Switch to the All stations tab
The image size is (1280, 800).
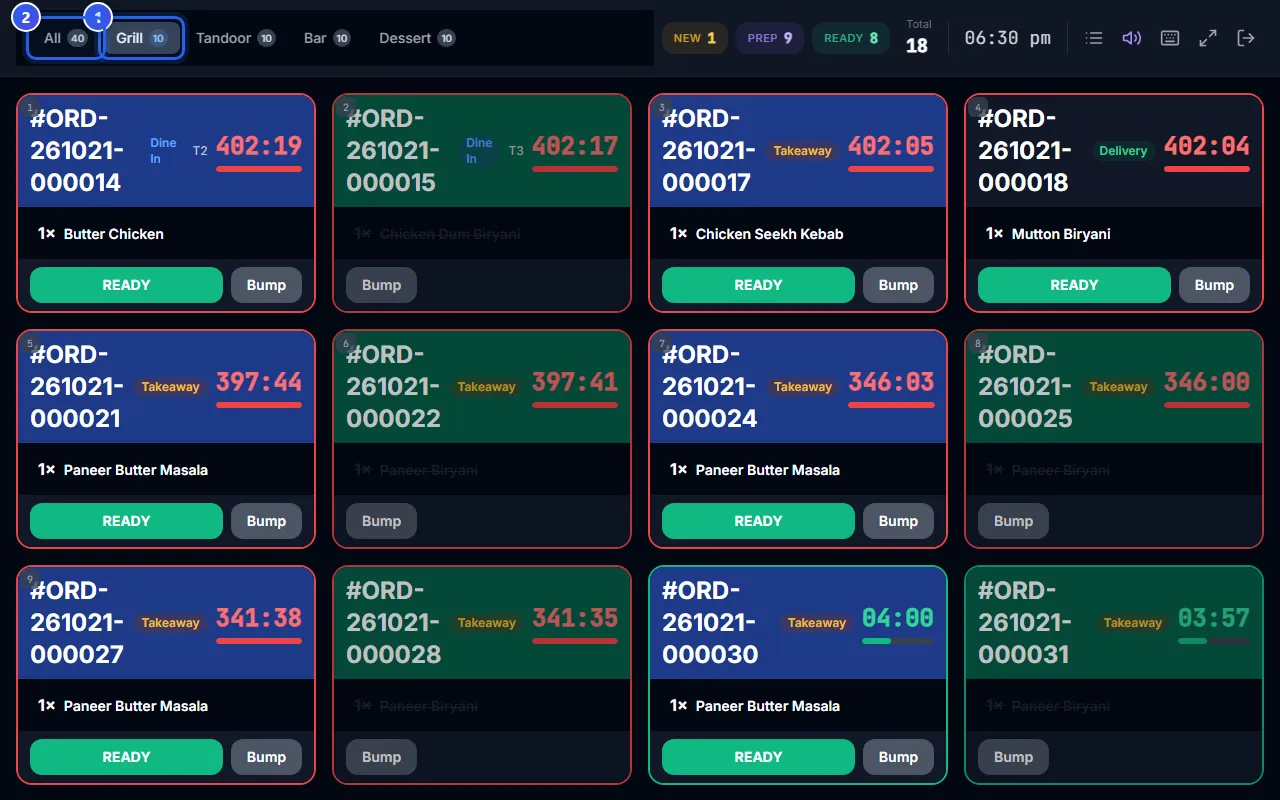[65, 38]
